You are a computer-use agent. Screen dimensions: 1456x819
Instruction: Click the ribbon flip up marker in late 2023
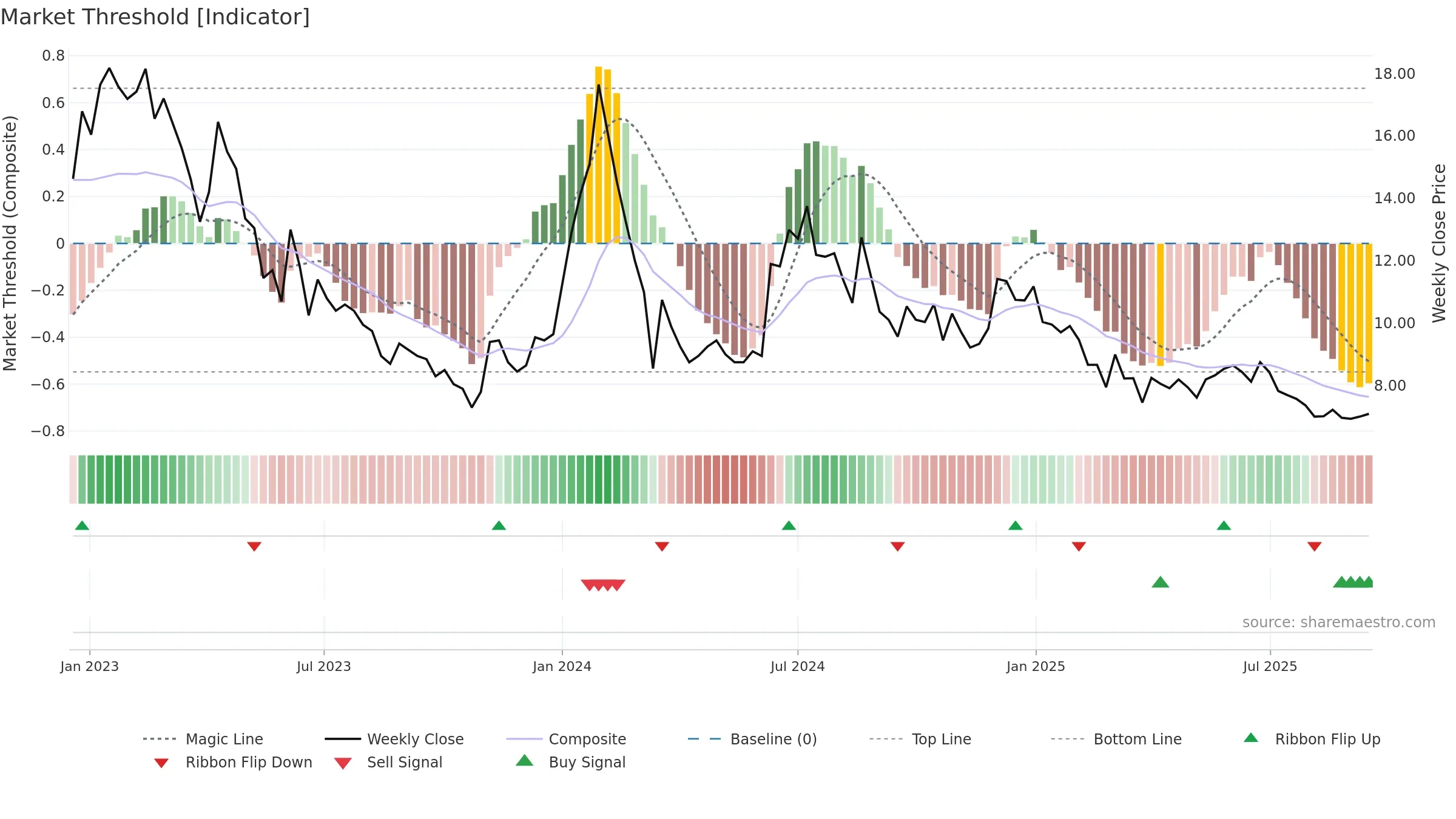coord(499,525)
